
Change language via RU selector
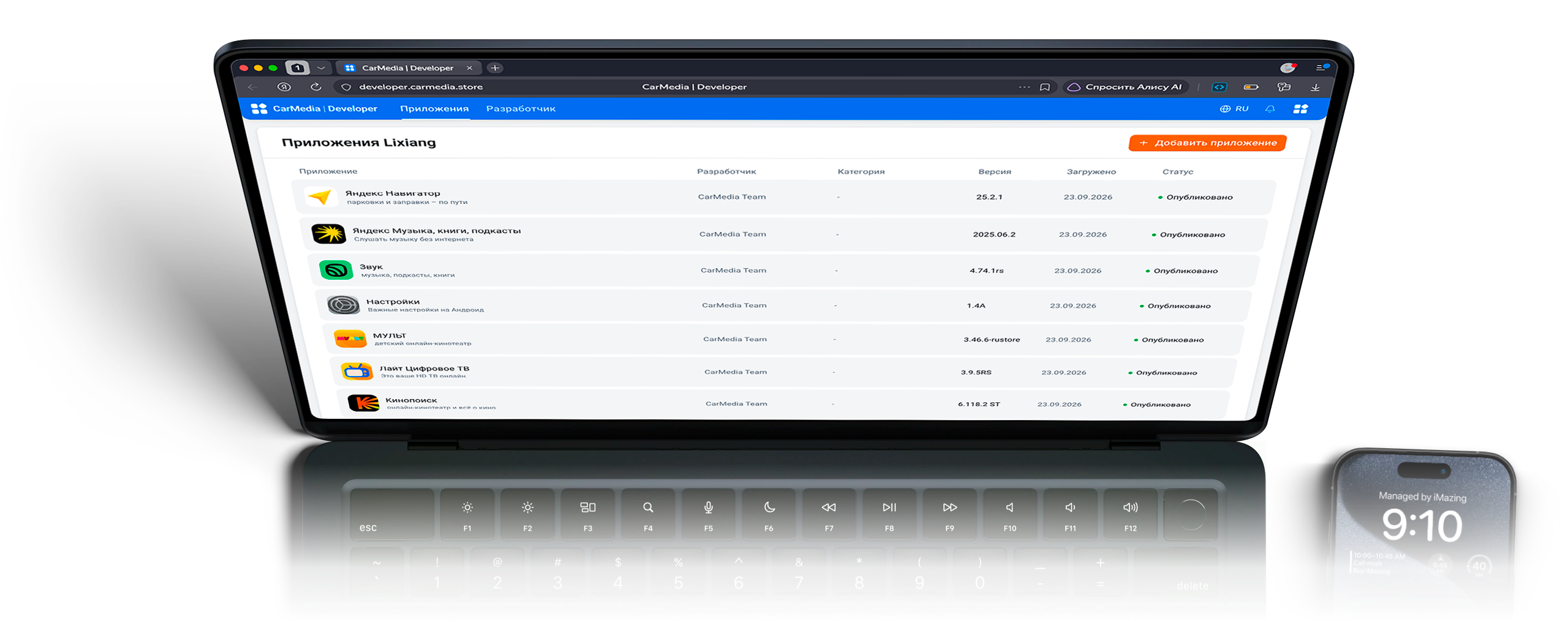[1234, 109]
